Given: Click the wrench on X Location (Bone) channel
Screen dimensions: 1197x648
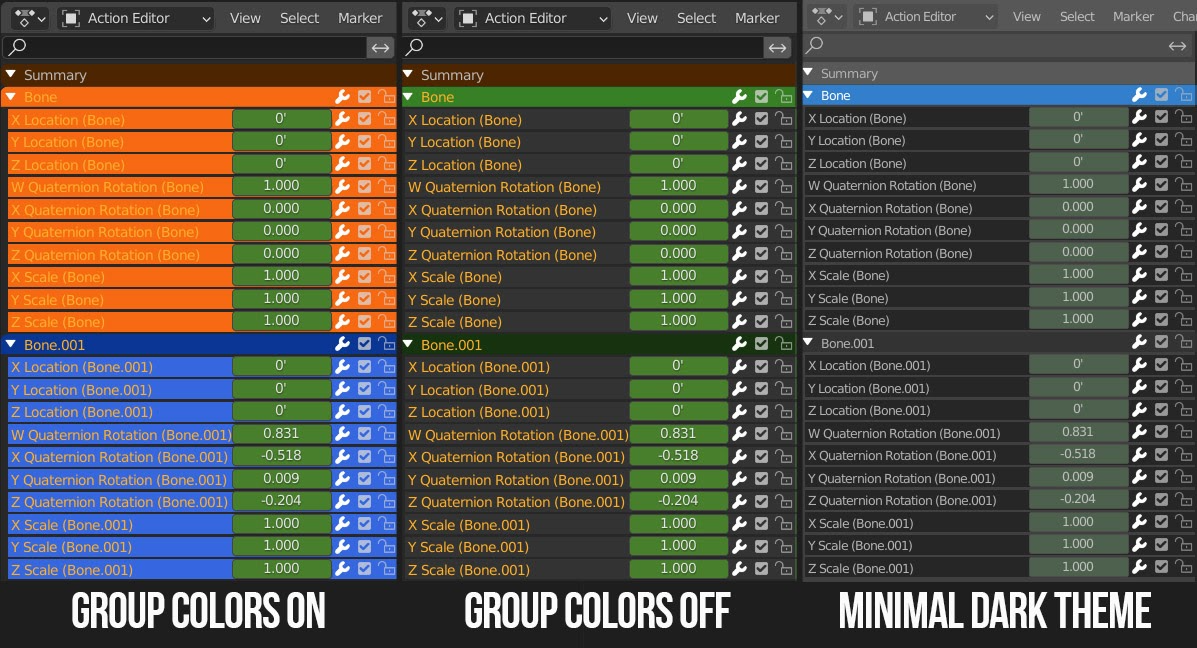Looking at the screenshot, I should pos(342,119).
